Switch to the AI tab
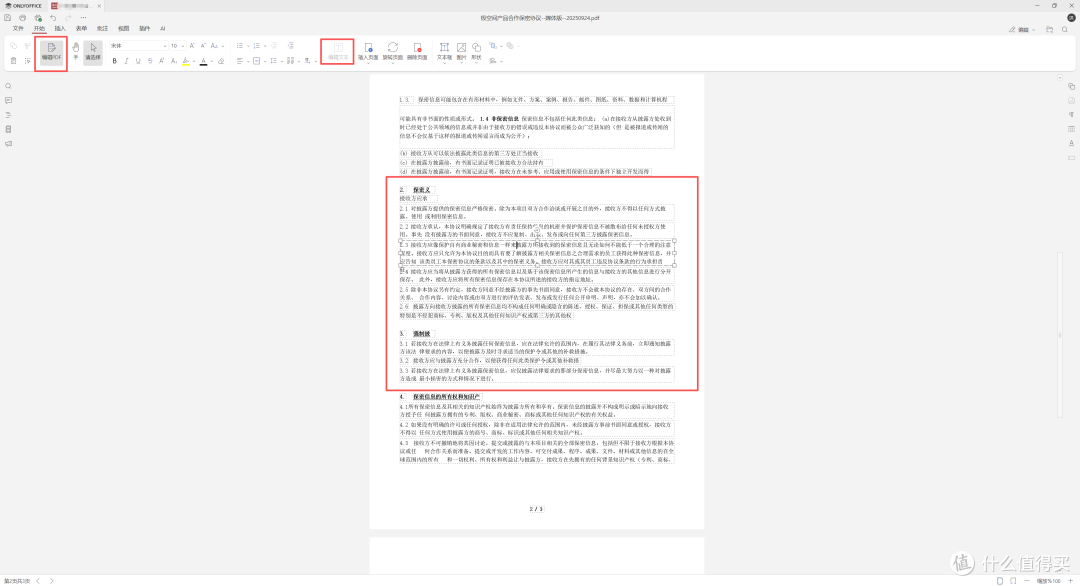This screenshot has width=1080, height=586. (x=163, y=29)
